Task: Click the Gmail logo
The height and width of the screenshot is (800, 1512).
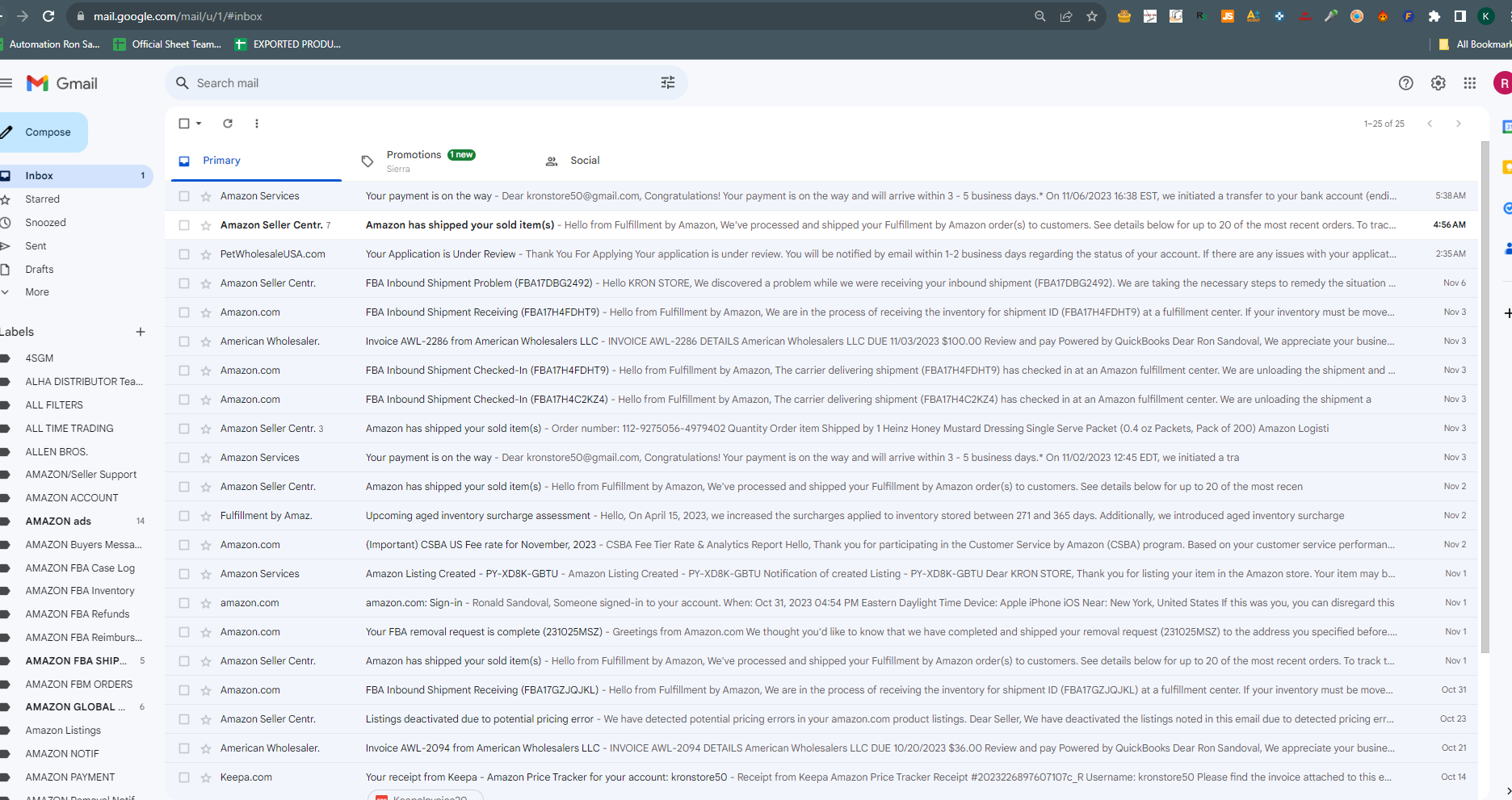Action: point(61,83)
